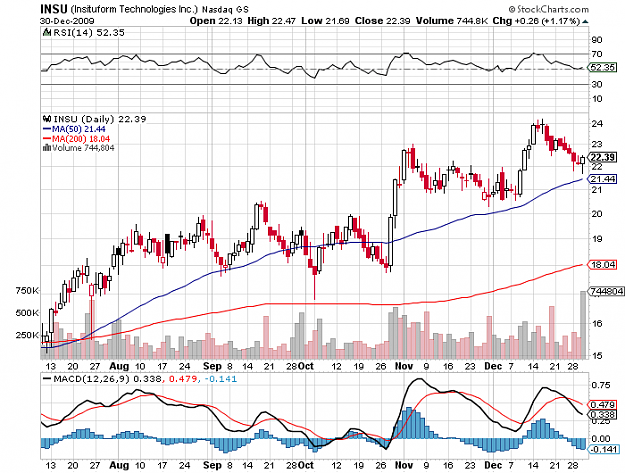Viewport: 625px width, 473px height.
Task: Click the 28Oct label on price chart date axis
Action: pos(300,366)
